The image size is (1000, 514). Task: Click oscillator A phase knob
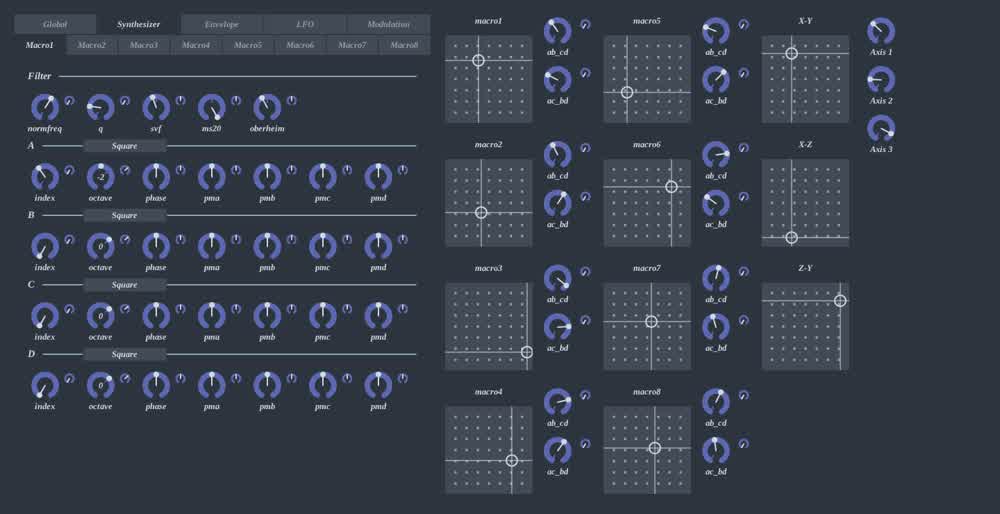[x=156, y=177]
